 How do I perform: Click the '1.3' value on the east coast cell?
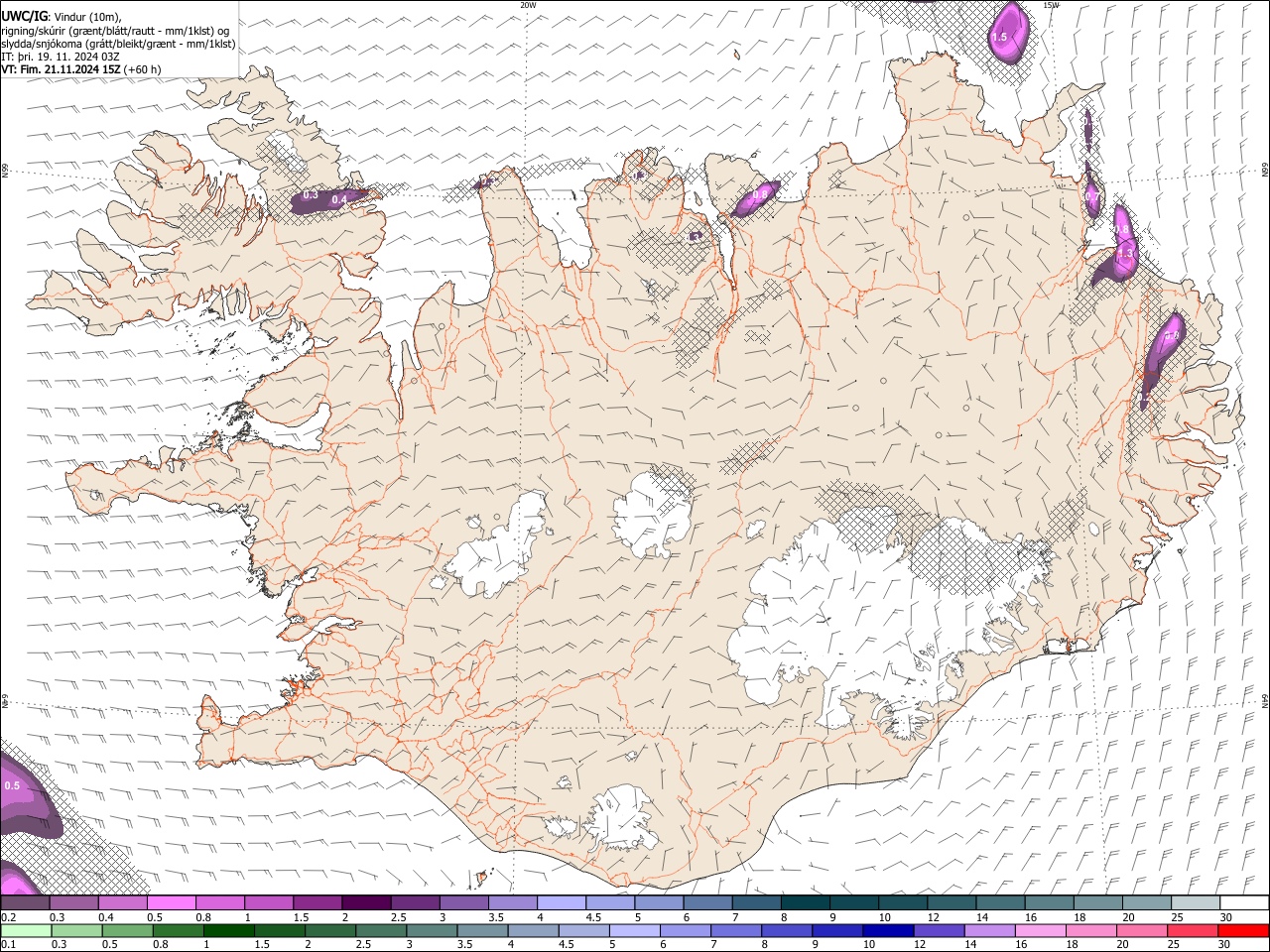pos(1124,254)
